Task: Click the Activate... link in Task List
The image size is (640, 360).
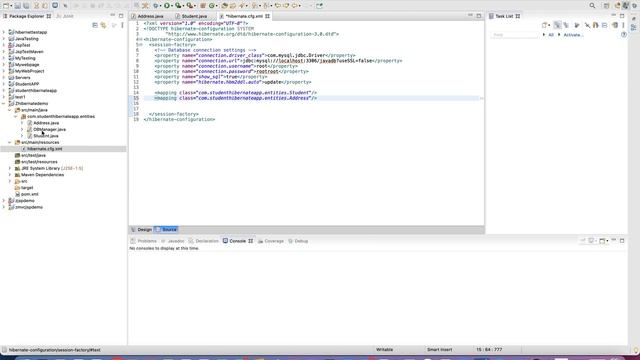Action: click(x=573, y=35)
